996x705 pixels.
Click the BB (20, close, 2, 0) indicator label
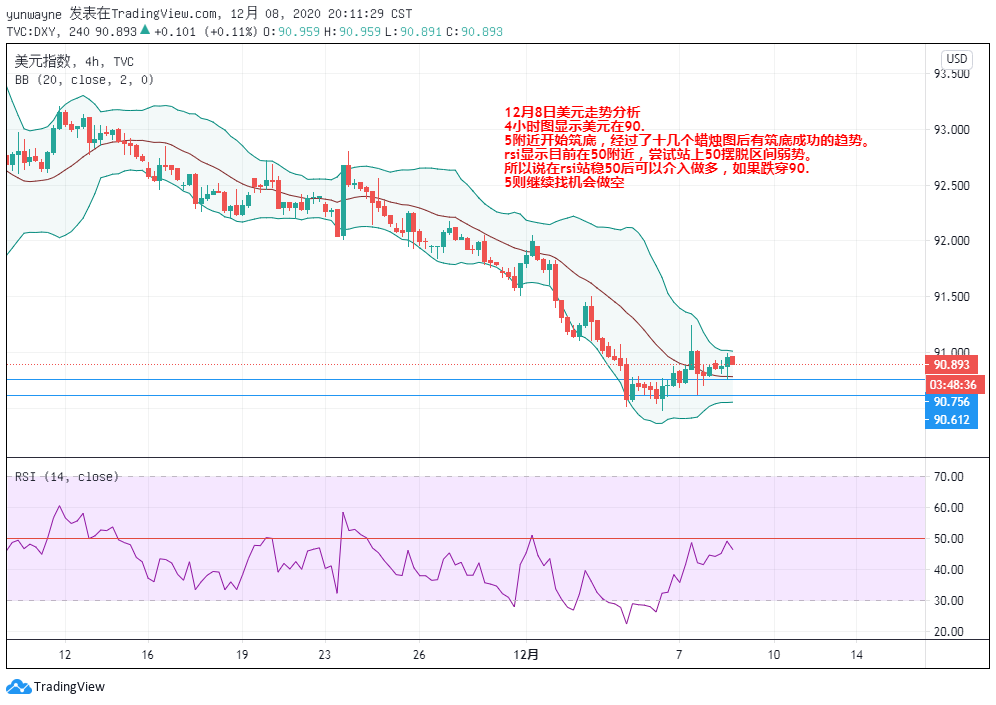[x=84, y=80]
